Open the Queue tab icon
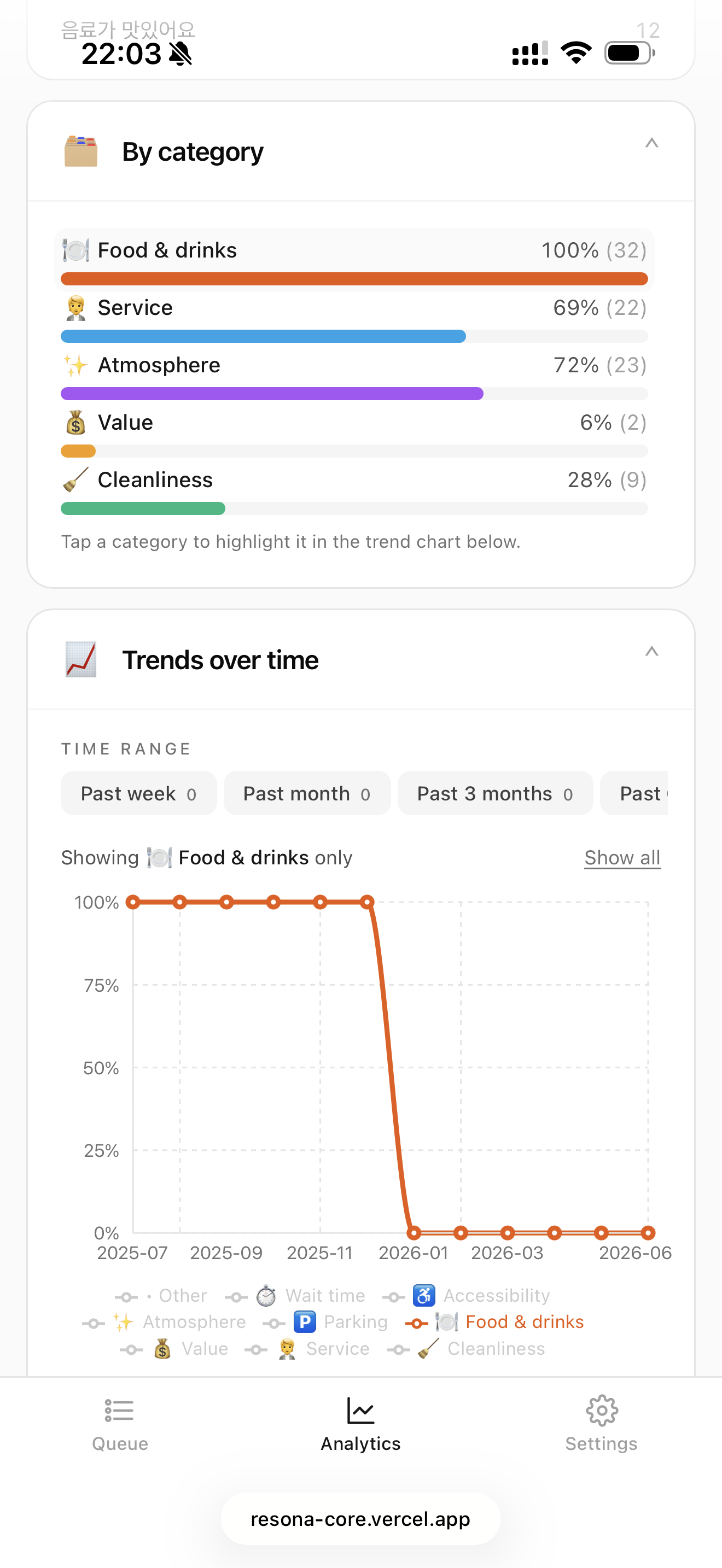722x1568 pixels. pyautogui.click(x=119, y=1410)
